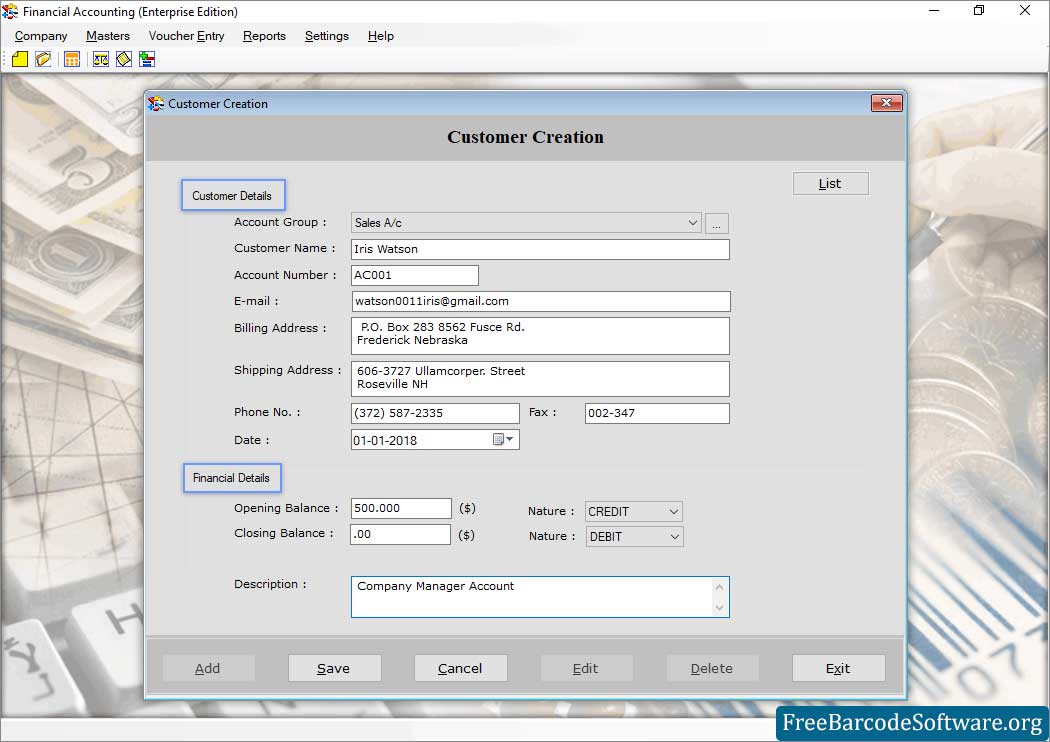
Task: Close the Customer Creation dialog
Action: [887, 102]
